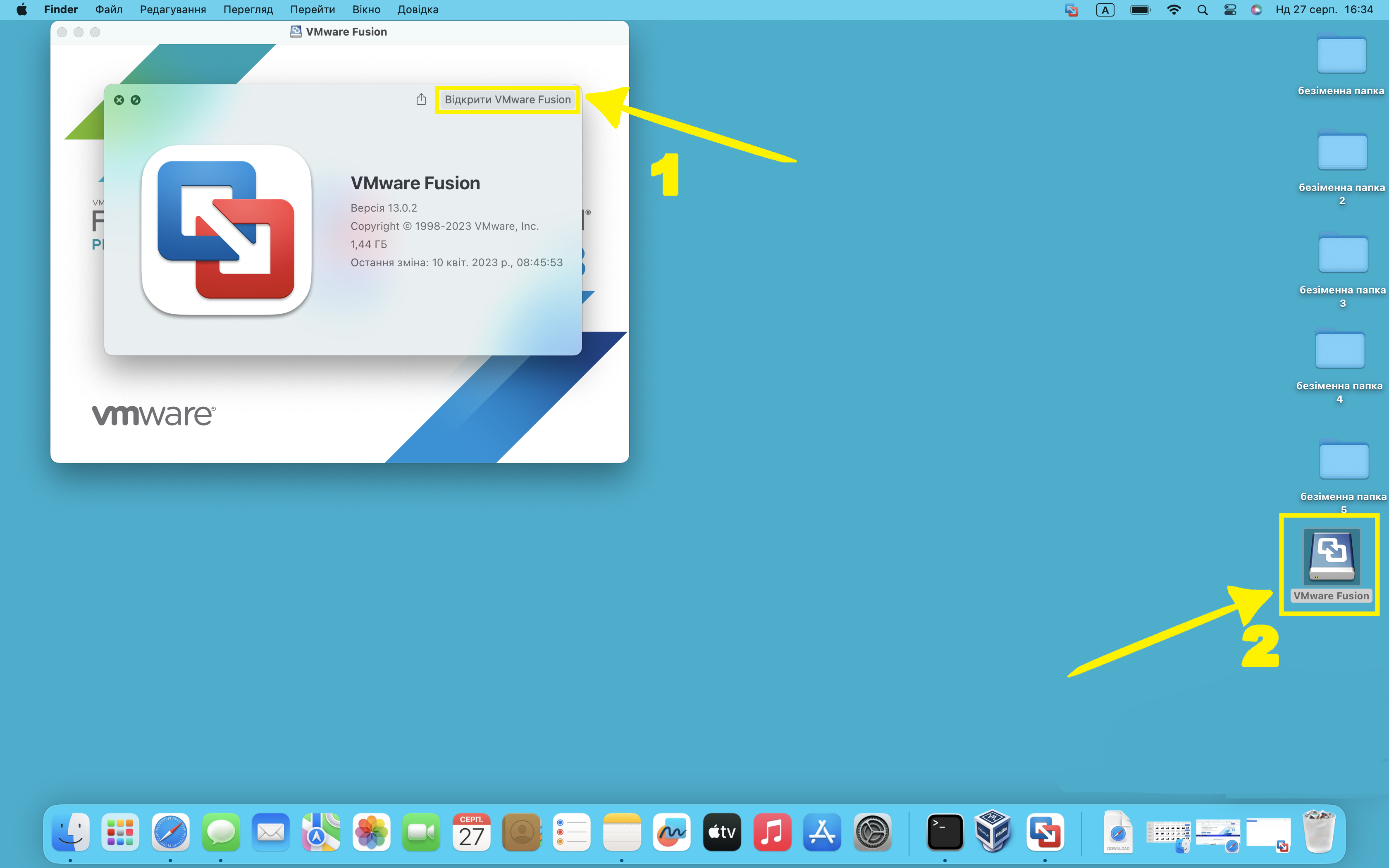Click the large VMware Fusion app icon

pyautogui.click(x=227, y=230)
